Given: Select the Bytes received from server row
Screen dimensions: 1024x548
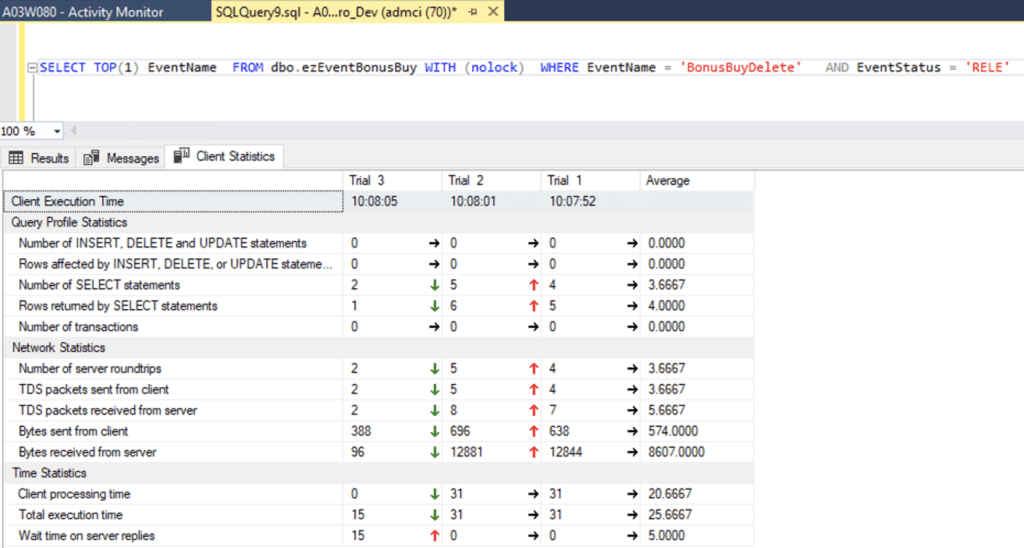Looking at the screenshot, I should pyautogui.click(x=379, y=452).
